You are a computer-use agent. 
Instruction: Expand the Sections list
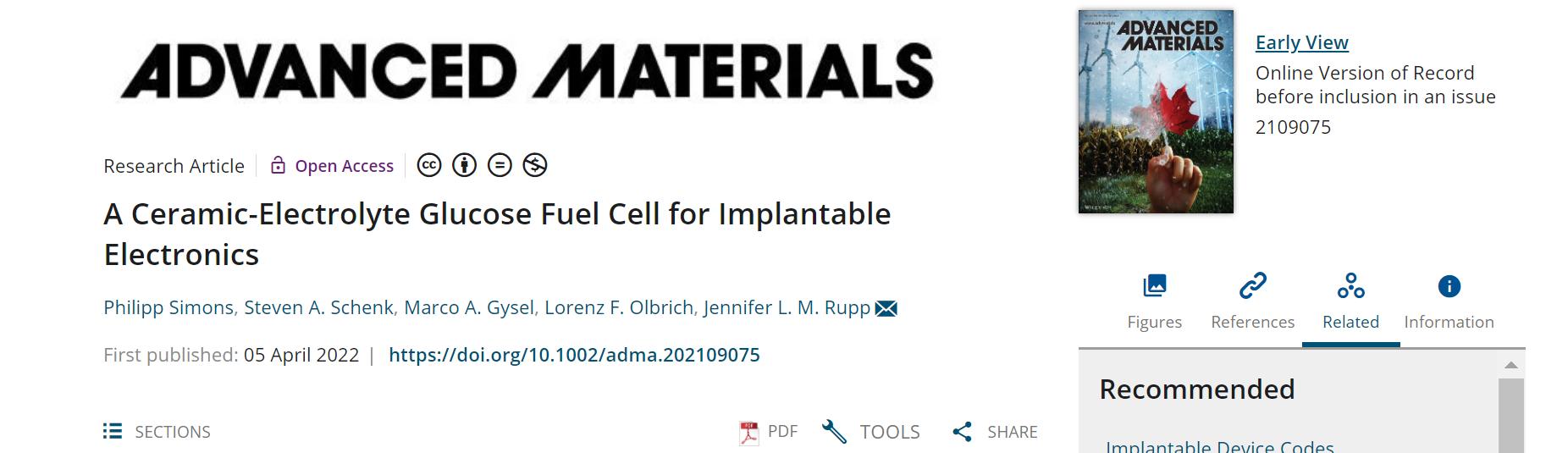click(157, 432)
